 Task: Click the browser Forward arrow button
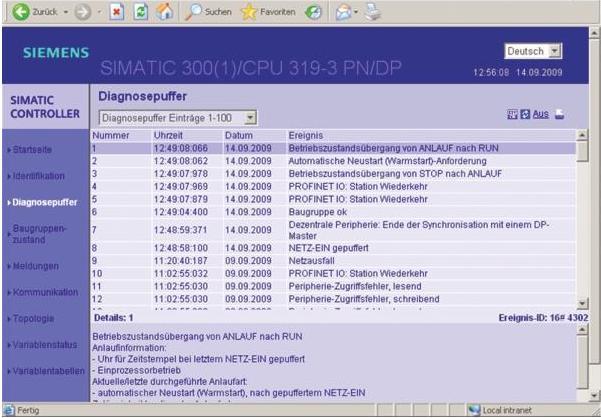click(83, 12)
